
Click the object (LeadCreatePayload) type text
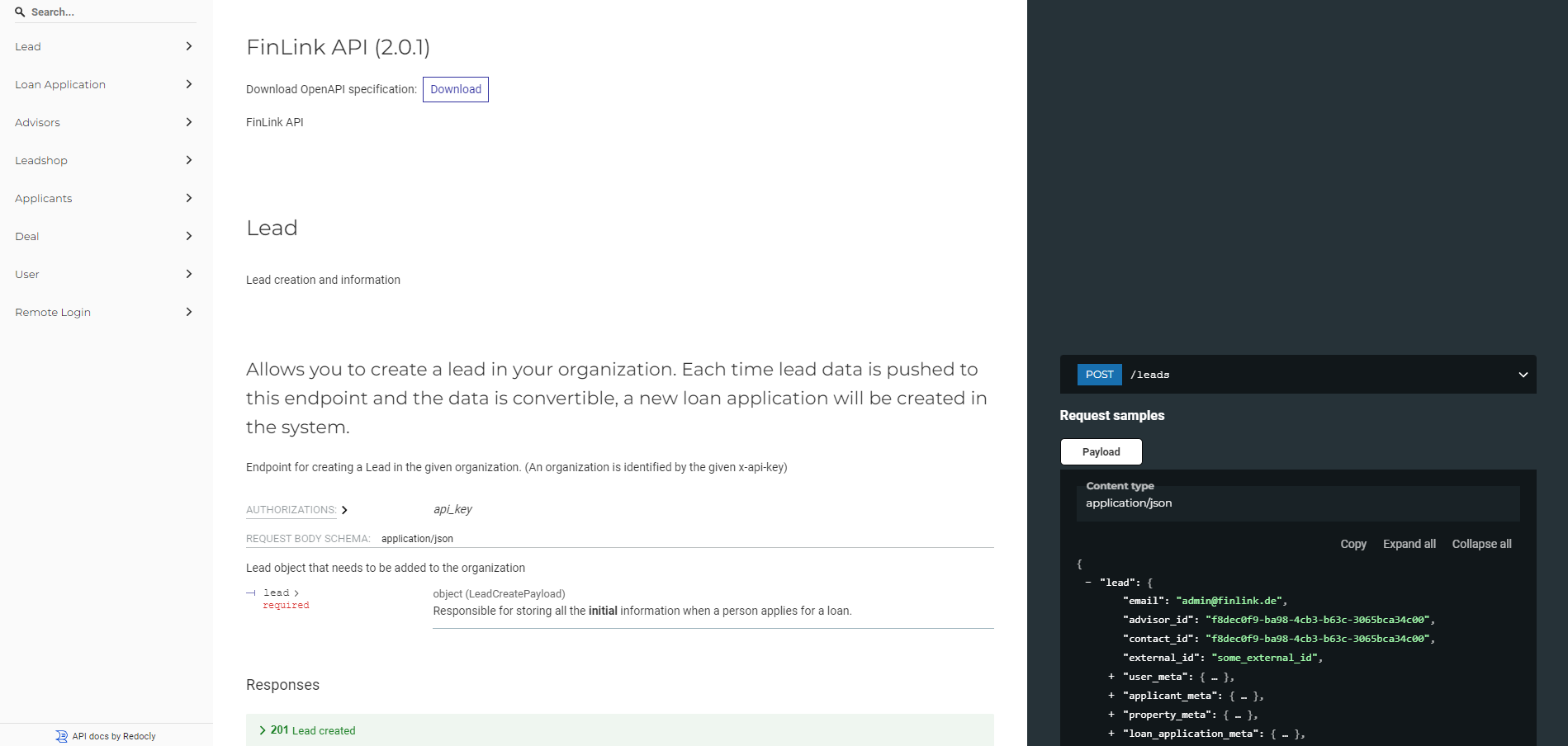pyautogui.click(x=499, y=594)
